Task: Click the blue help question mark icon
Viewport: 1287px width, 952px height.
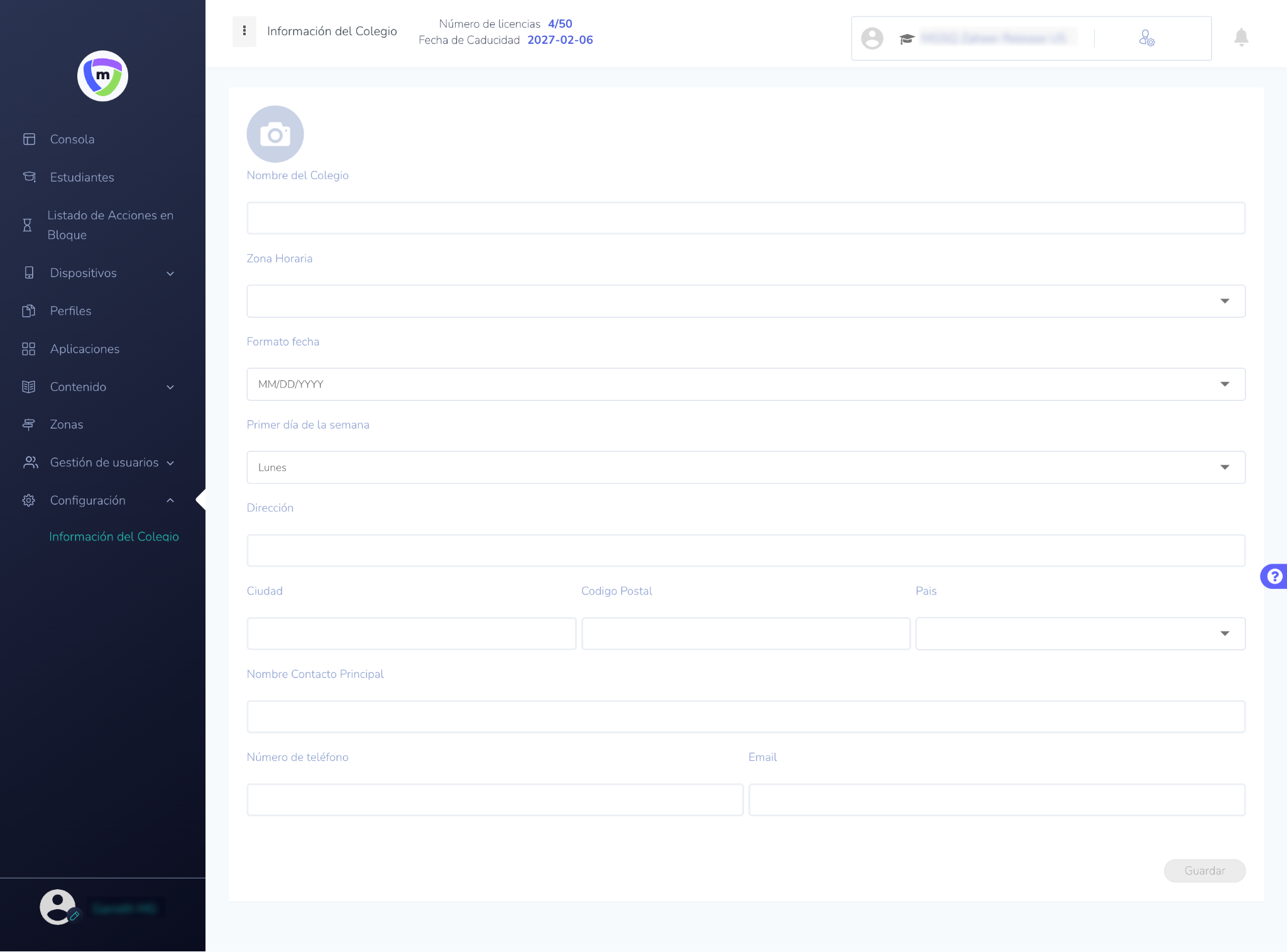Action: coord(1274,576)
